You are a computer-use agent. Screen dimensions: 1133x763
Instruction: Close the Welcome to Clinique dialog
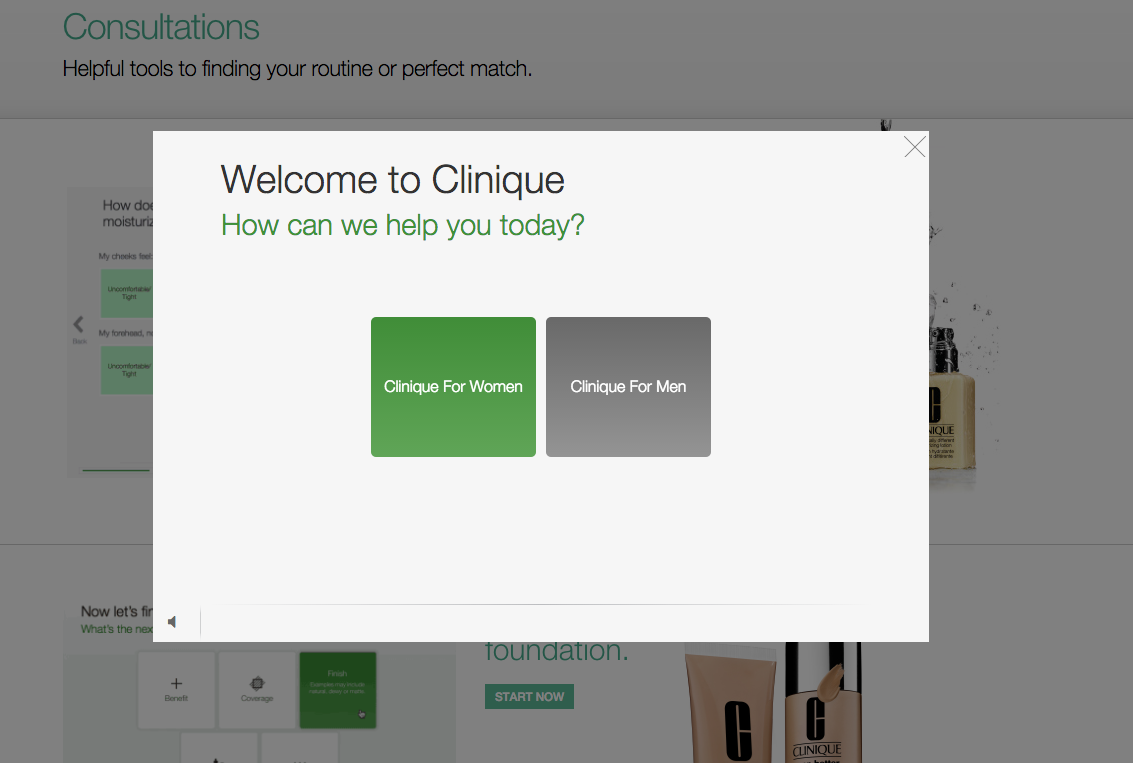[x=915, y=147]
